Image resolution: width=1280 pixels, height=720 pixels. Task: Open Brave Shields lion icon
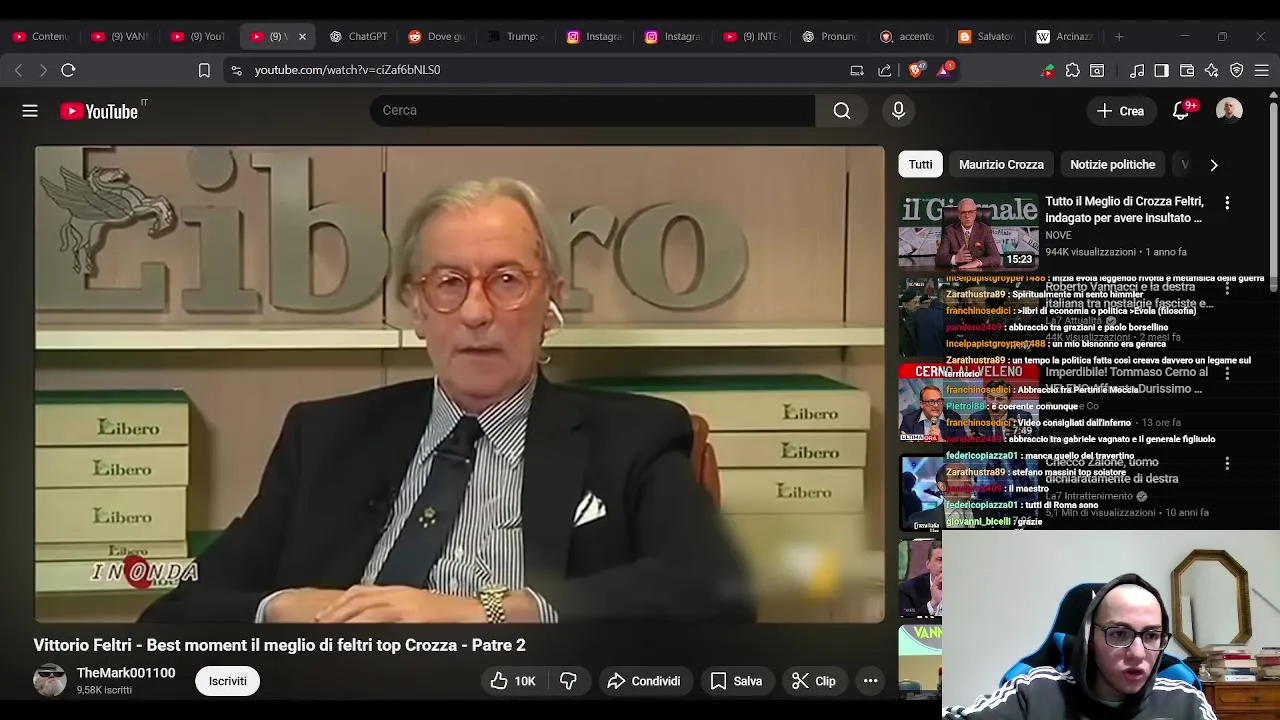point(916,70)
